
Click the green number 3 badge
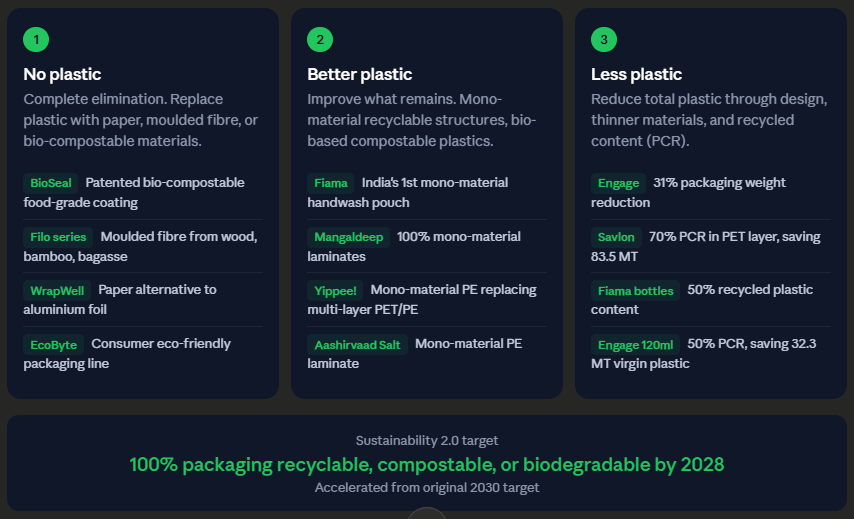604,39
